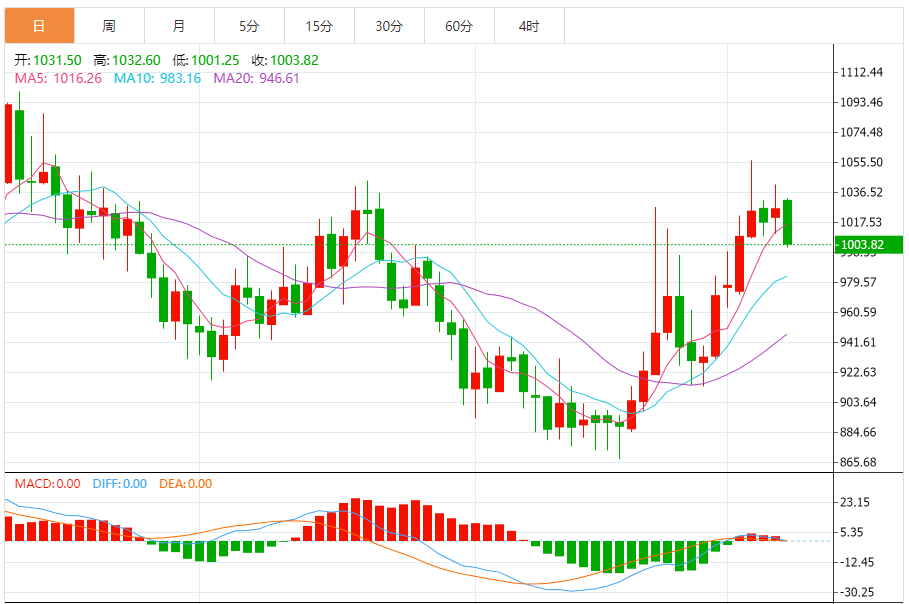
Task: Click the DEA:0.00 label
Action: (186, 483)
